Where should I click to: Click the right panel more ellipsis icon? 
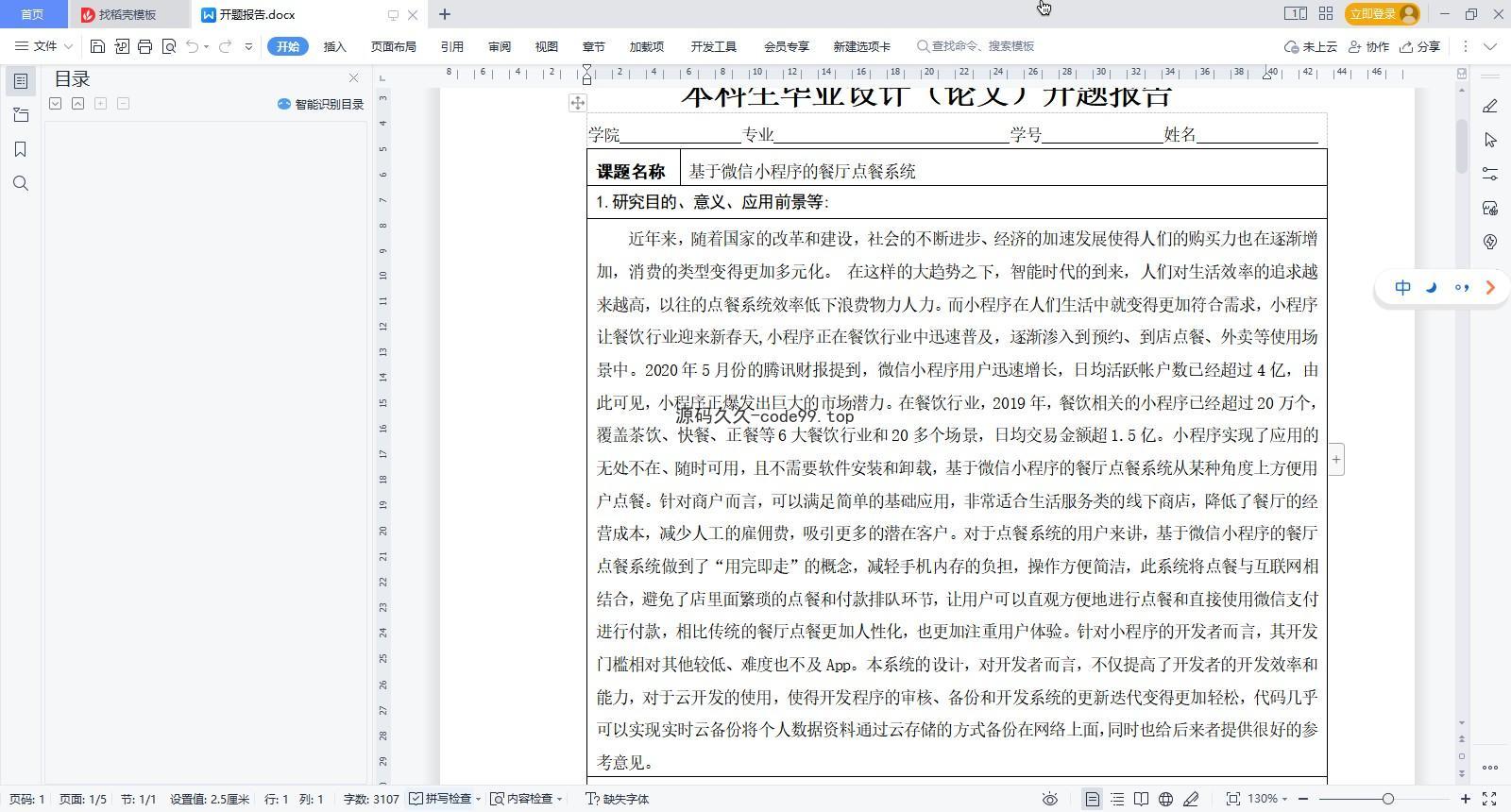[1490, 767]
